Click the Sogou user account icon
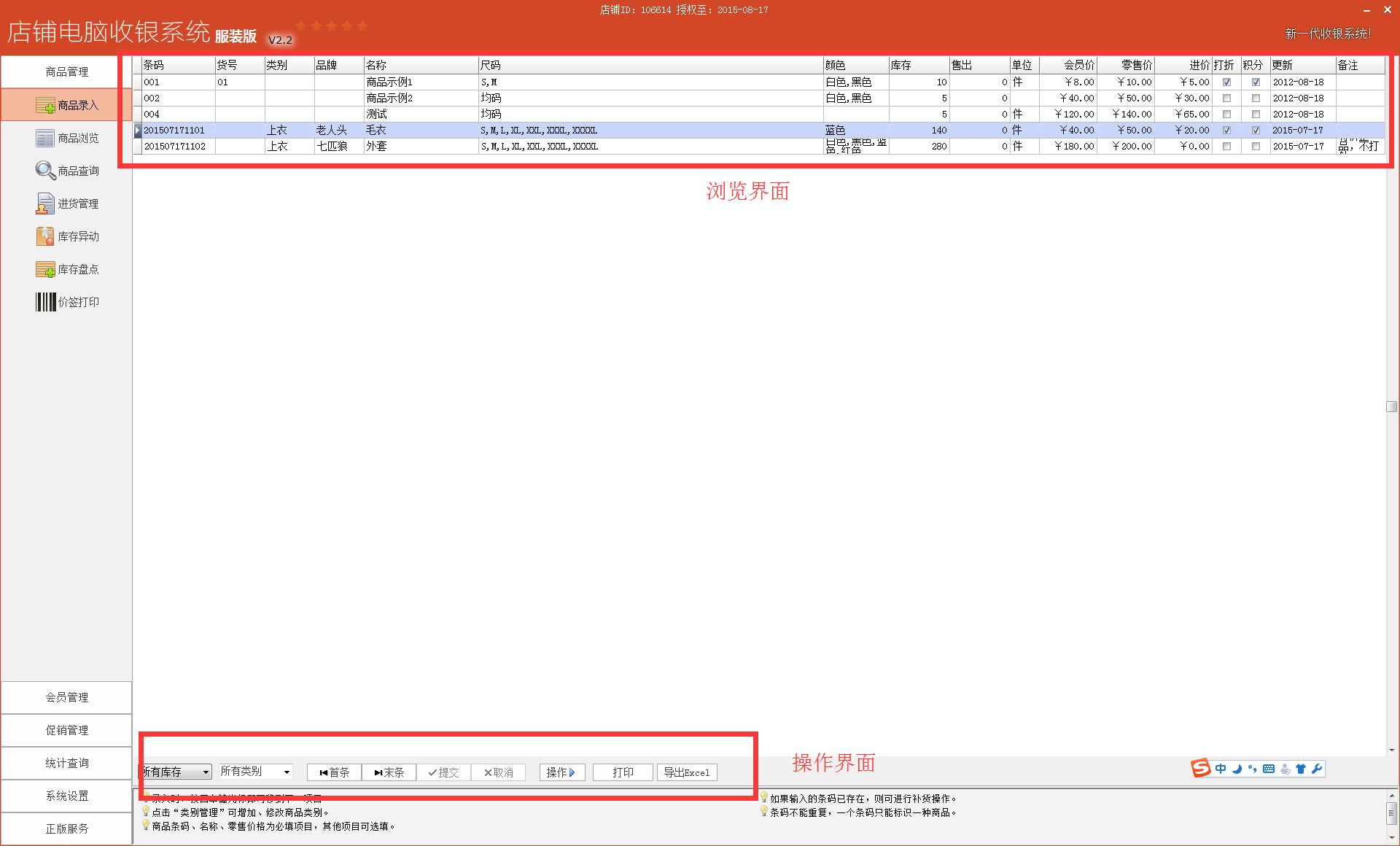1400x846 pixels. 1285,769
